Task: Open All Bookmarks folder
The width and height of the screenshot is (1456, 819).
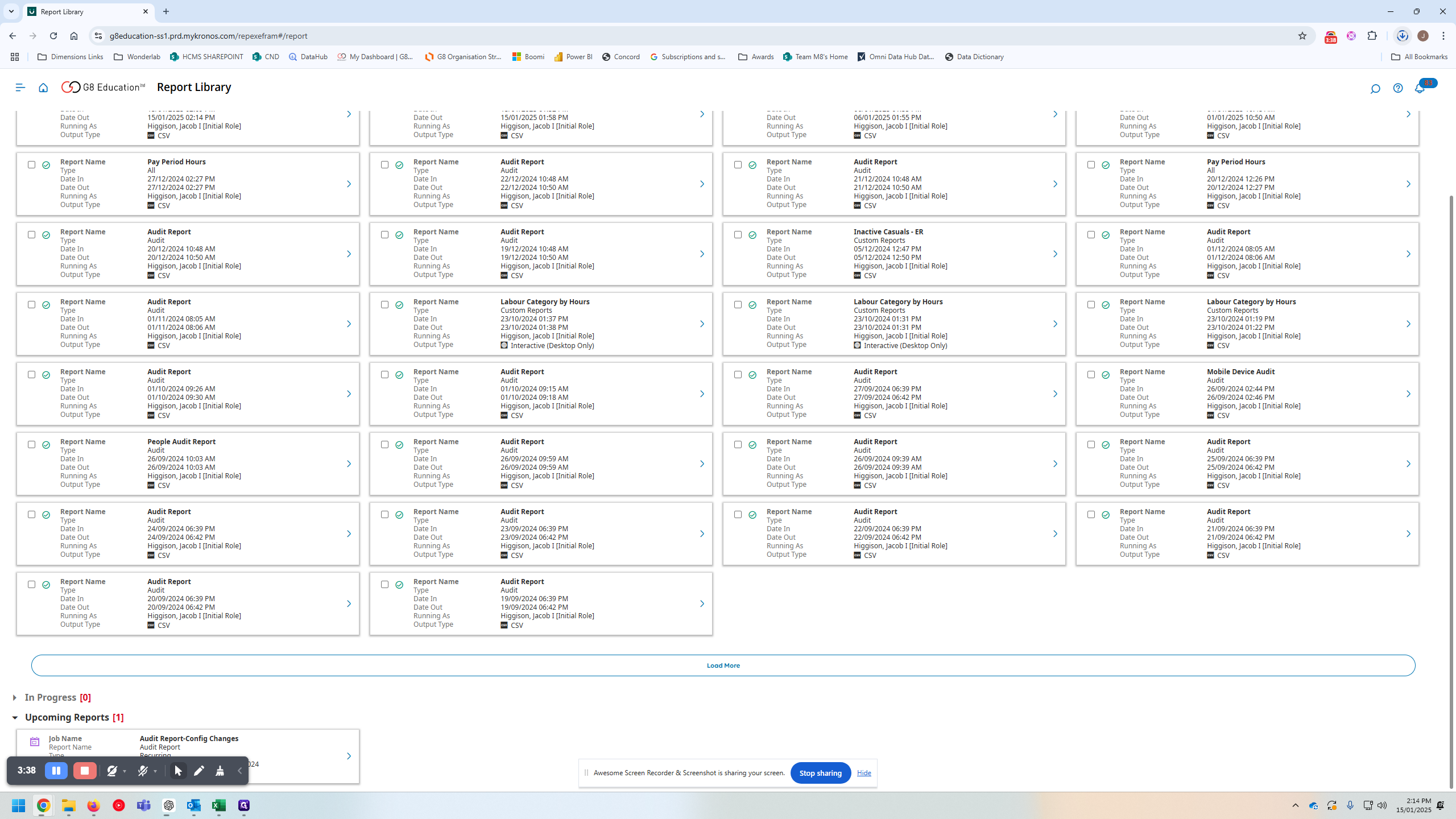Action: tap(1419, 57)
